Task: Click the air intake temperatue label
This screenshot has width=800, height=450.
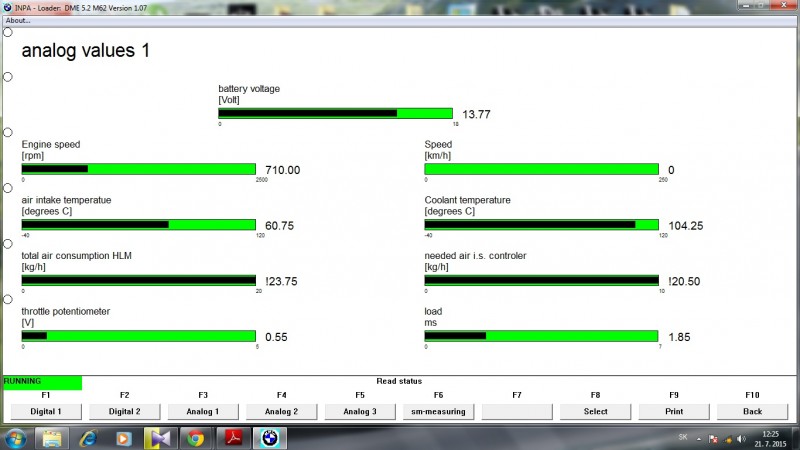Action: pyautogui.click(x=66, y=200)
